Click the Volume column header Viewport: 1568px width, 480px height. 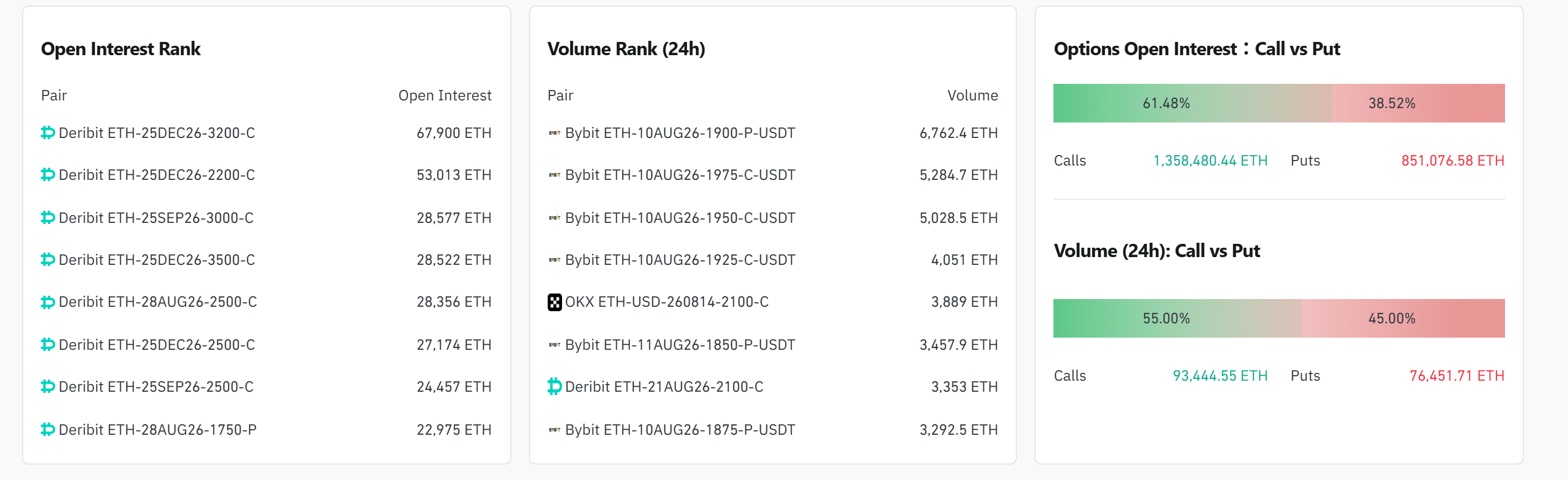(x=973, y=95)
